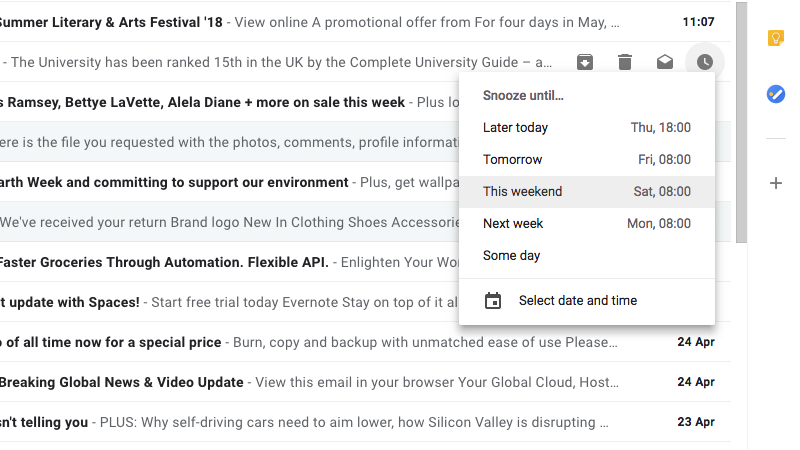The width and height of the screenshot is (800, 450).
Task: Open Select date and time picker
Action: pyautogui.click(x=577, y=301)
